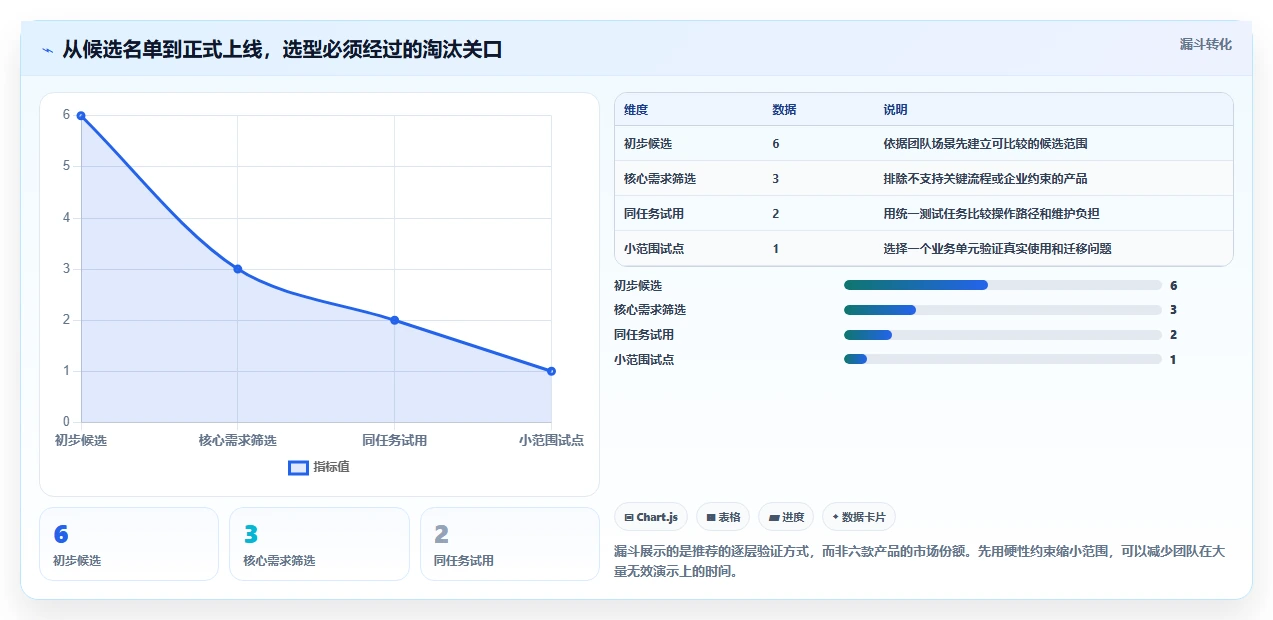Click the 小范围试点 progress bar
The image size is (1273, 620).
coord(1003,359)
